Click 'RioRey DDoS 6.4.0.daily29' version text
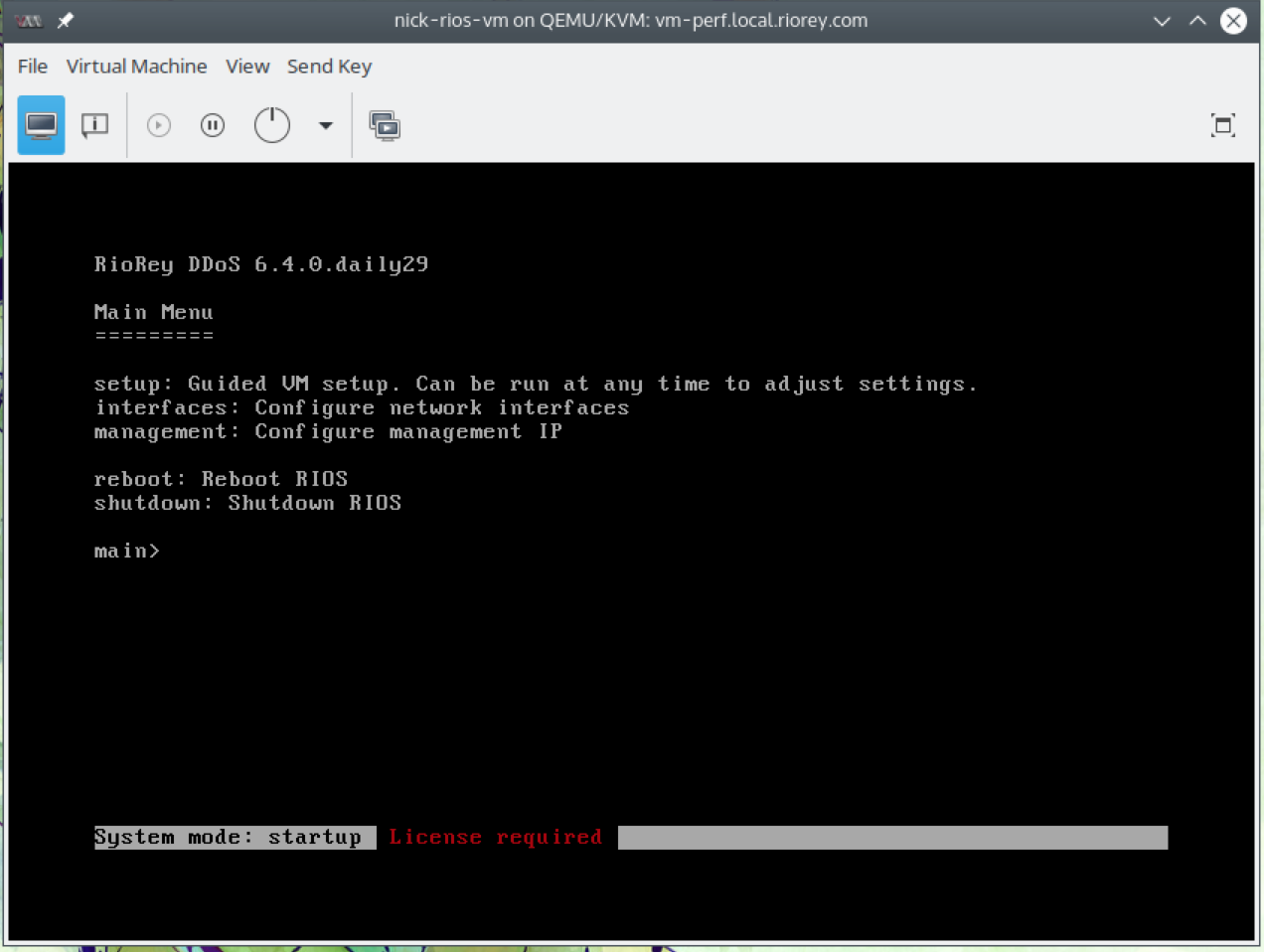This screenshot has height=952, width=1264. pos(261,264)
